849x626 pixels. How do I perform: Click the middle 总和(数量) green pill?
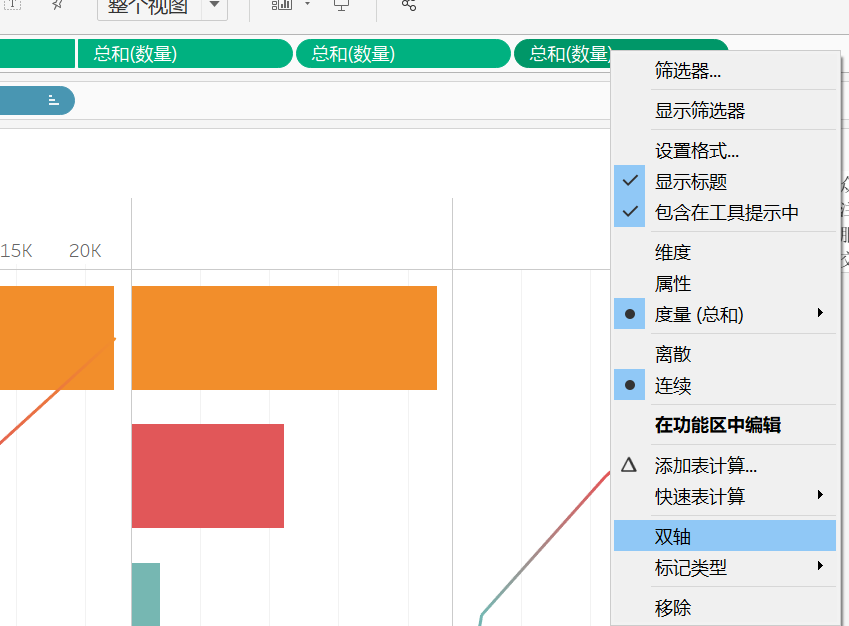click(x=403, y=54)
